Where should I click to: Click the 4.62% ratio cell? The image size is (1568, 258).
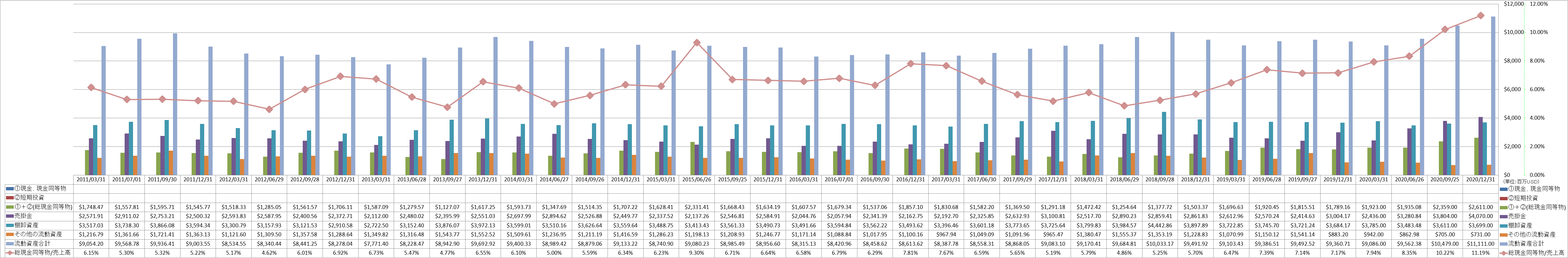269,253
